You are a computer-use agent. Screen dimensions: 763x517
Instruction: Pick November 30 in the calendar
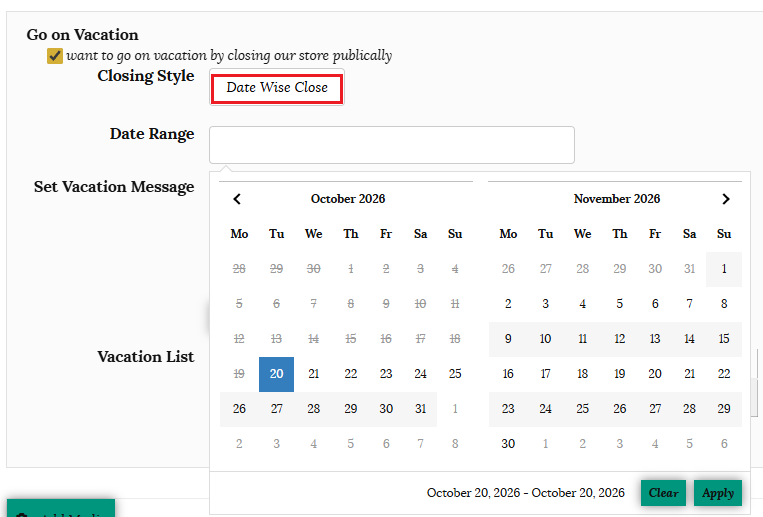pyautogui.click(x=508, y=444)
